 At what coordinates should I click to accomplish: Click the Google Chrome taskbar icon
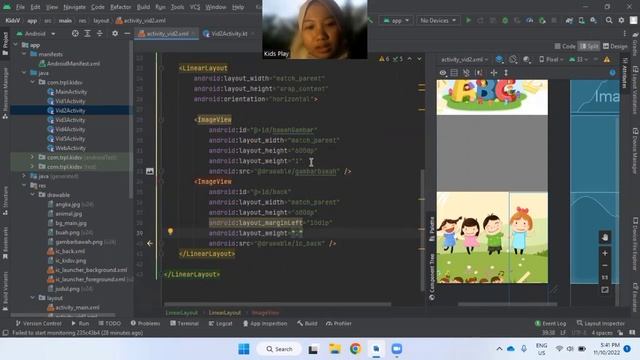point(355,349)
